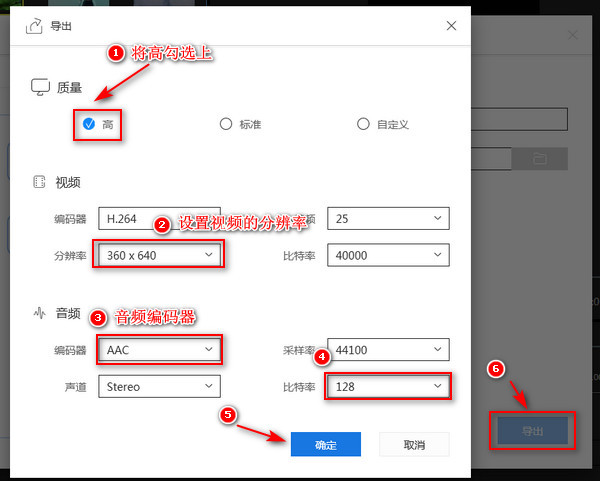
Task: Click the folder browse icon in background window
Action: coord(540,158)
